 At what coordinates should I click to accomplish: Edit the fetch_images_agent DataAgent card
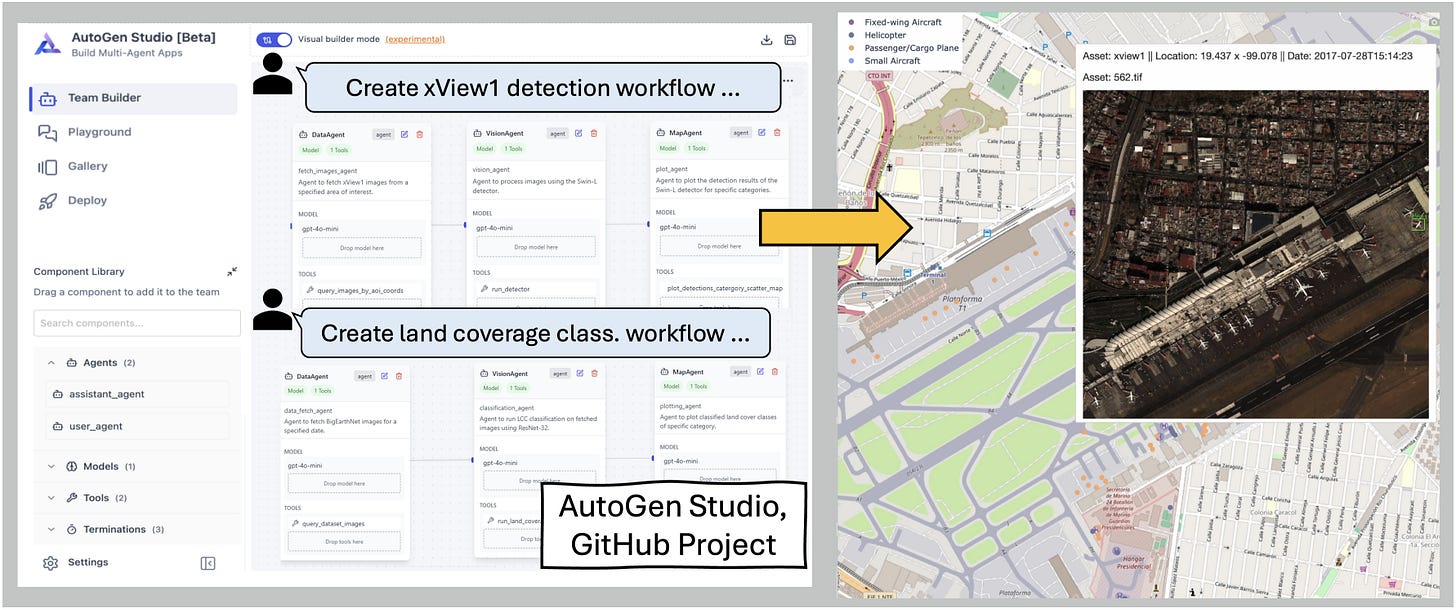pyautogui.click(x=405, y=134)
